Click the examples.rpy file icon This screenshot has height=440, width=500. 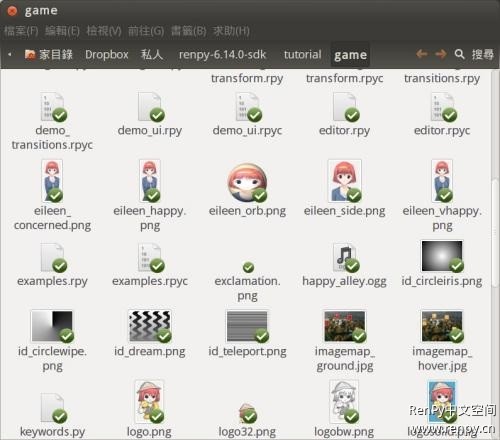point(53,257)
